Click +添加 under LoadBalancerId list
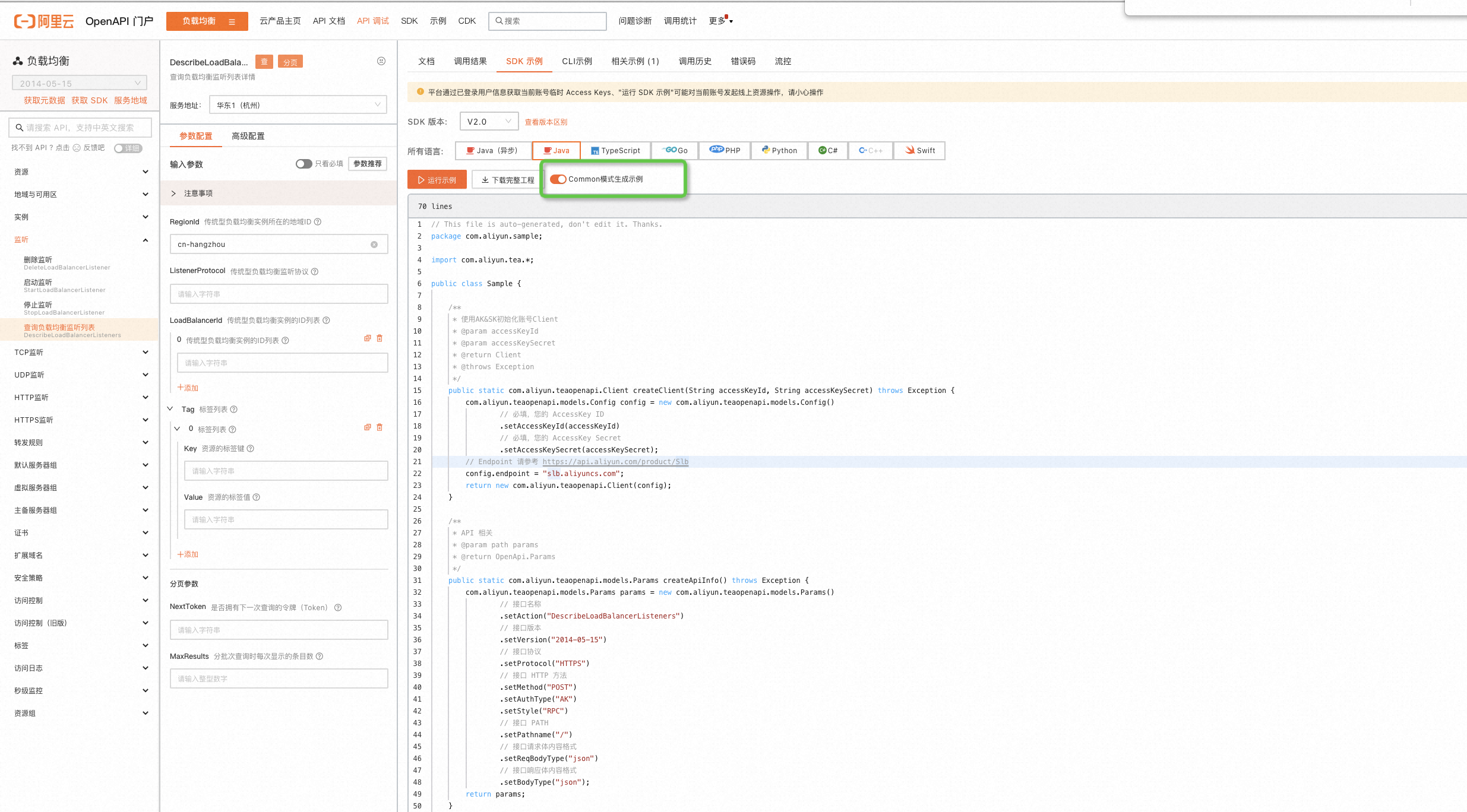This screenshot has height=812, width=1467. coord(188,388)
